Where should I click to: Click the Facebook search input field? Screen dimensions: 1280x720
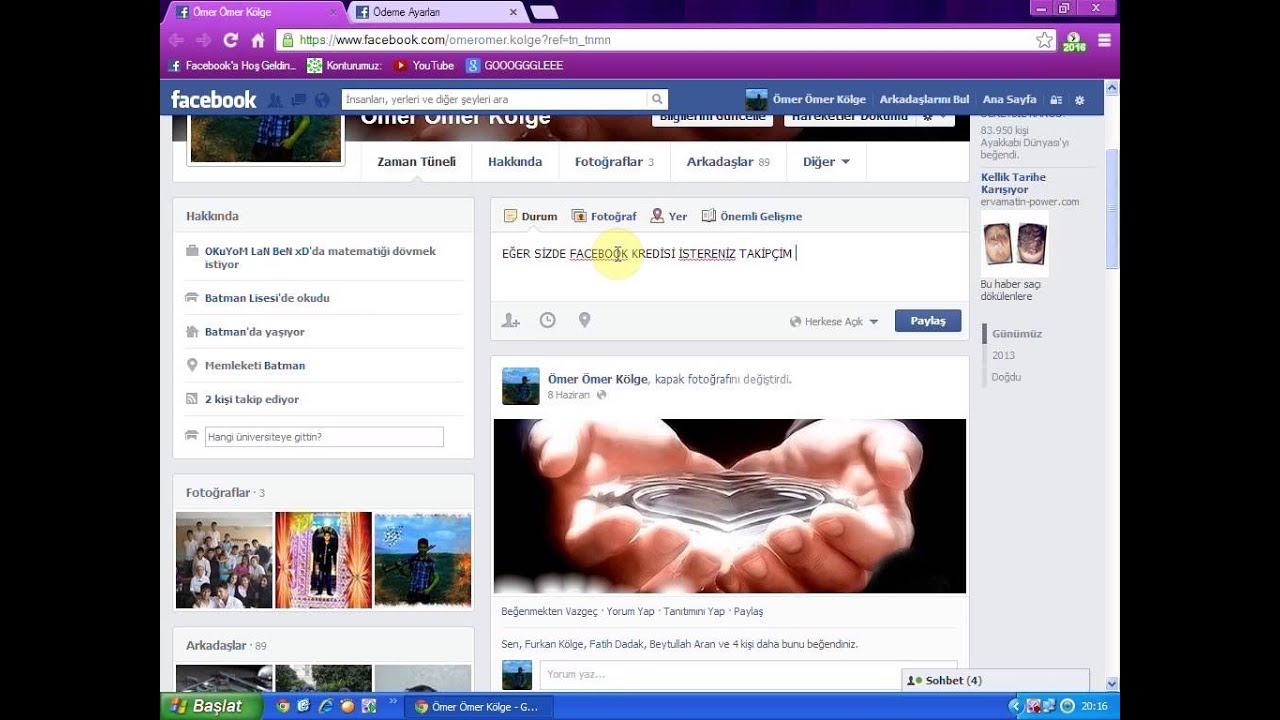click(x=494, y=99)
